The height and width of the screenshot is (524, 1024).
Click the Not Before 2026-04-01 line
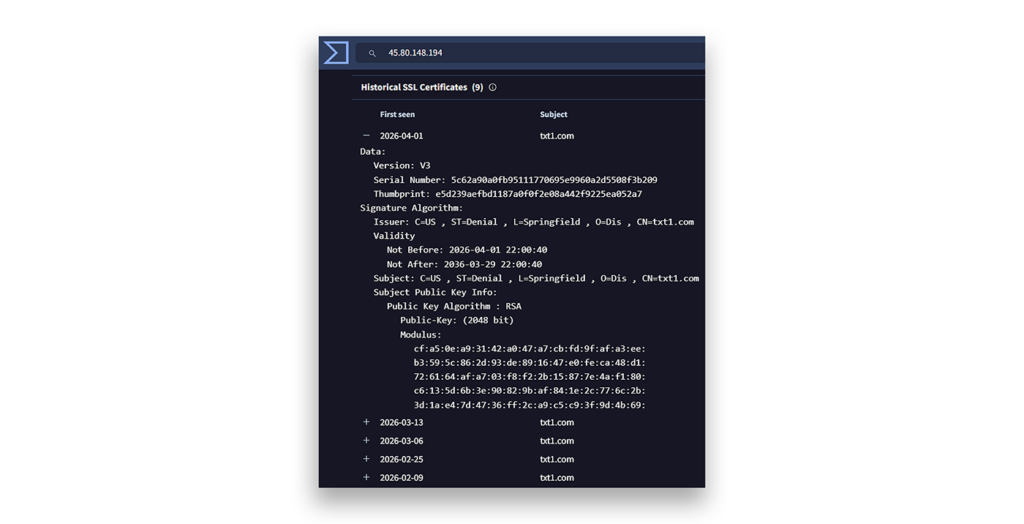(x=467, y=250)
